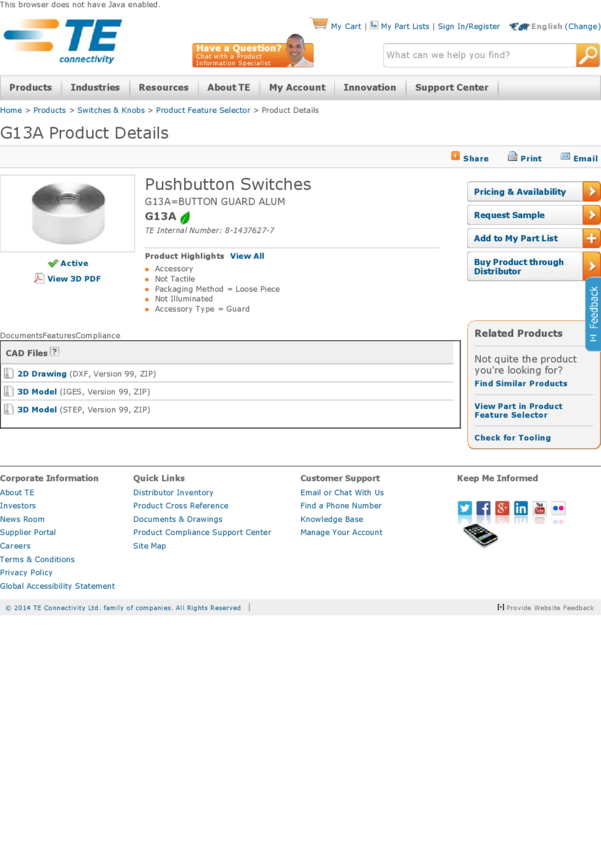Click the orange search magnifier button

(x=587, y=55)
